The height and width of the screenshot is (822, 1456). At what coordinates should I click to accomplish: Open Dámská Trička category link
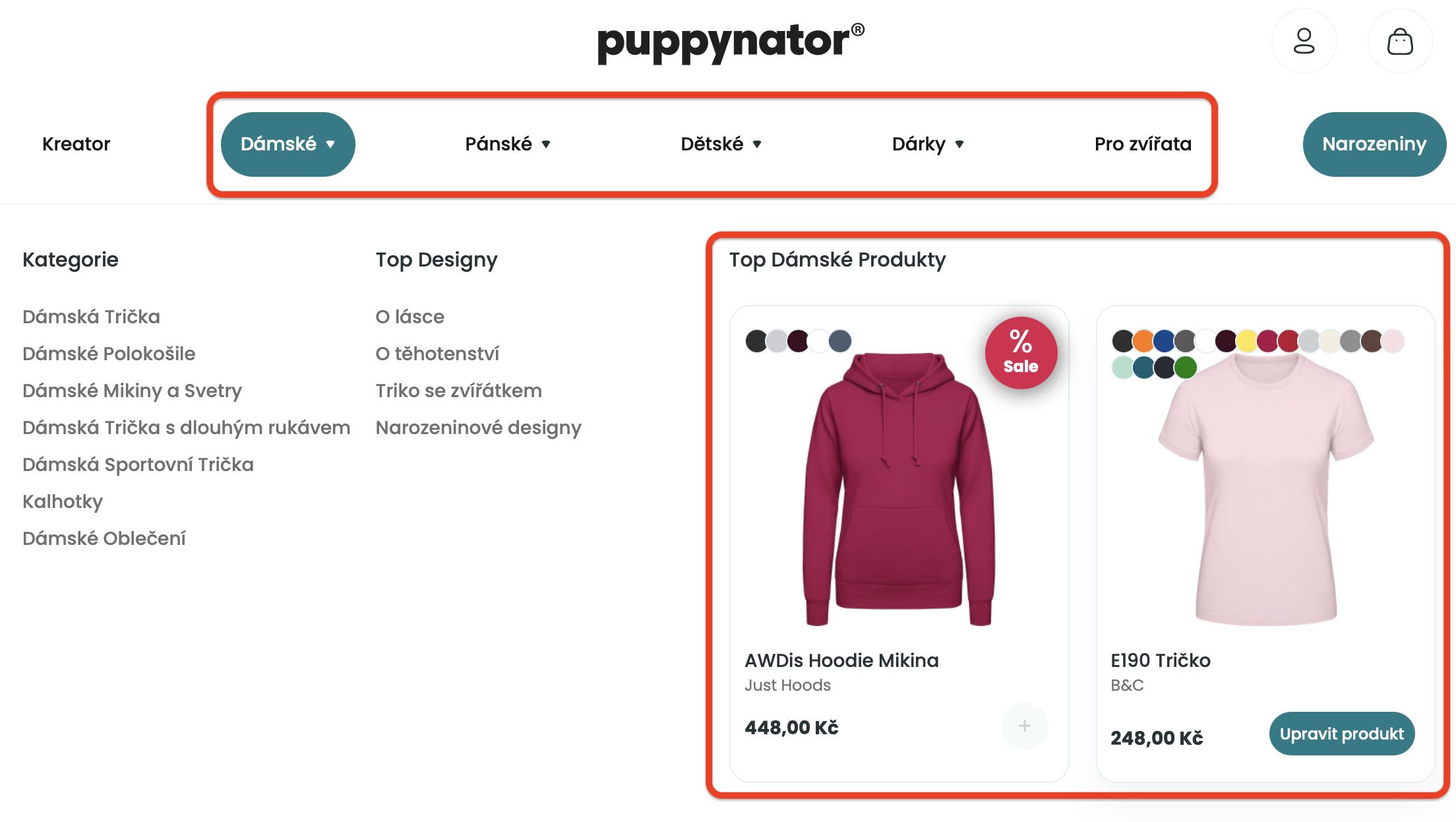91,317
